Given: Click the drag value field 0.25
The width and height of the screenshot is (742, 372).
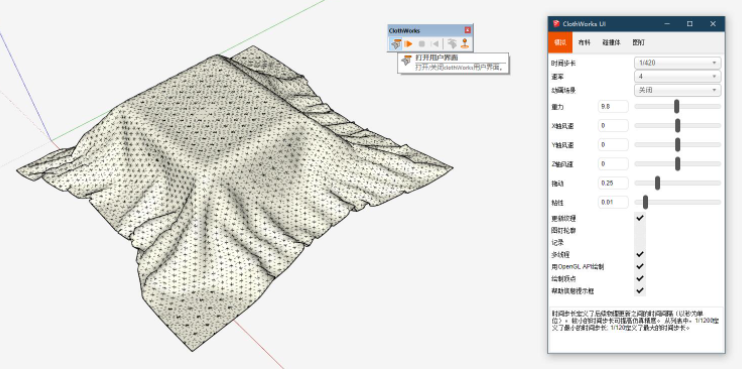Looking at the screenshot, I should (613, 183).
